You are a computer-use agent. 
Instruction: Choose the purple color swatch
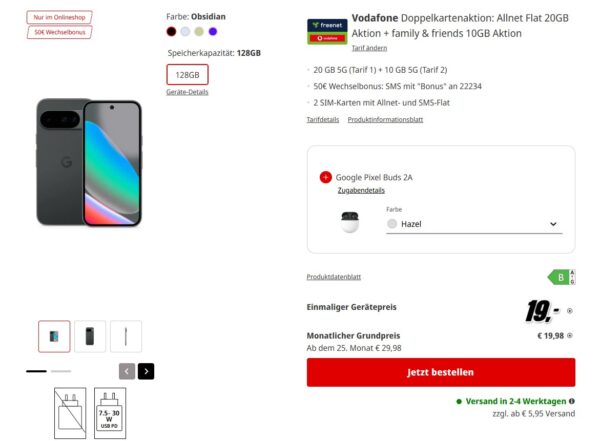point(213,32)
